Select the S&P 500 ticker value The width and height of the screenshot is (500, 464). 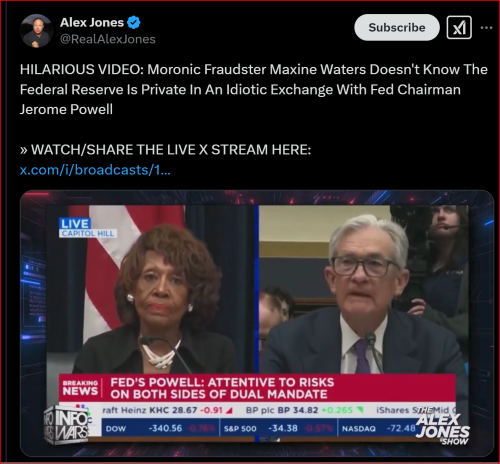click(283, 428)
